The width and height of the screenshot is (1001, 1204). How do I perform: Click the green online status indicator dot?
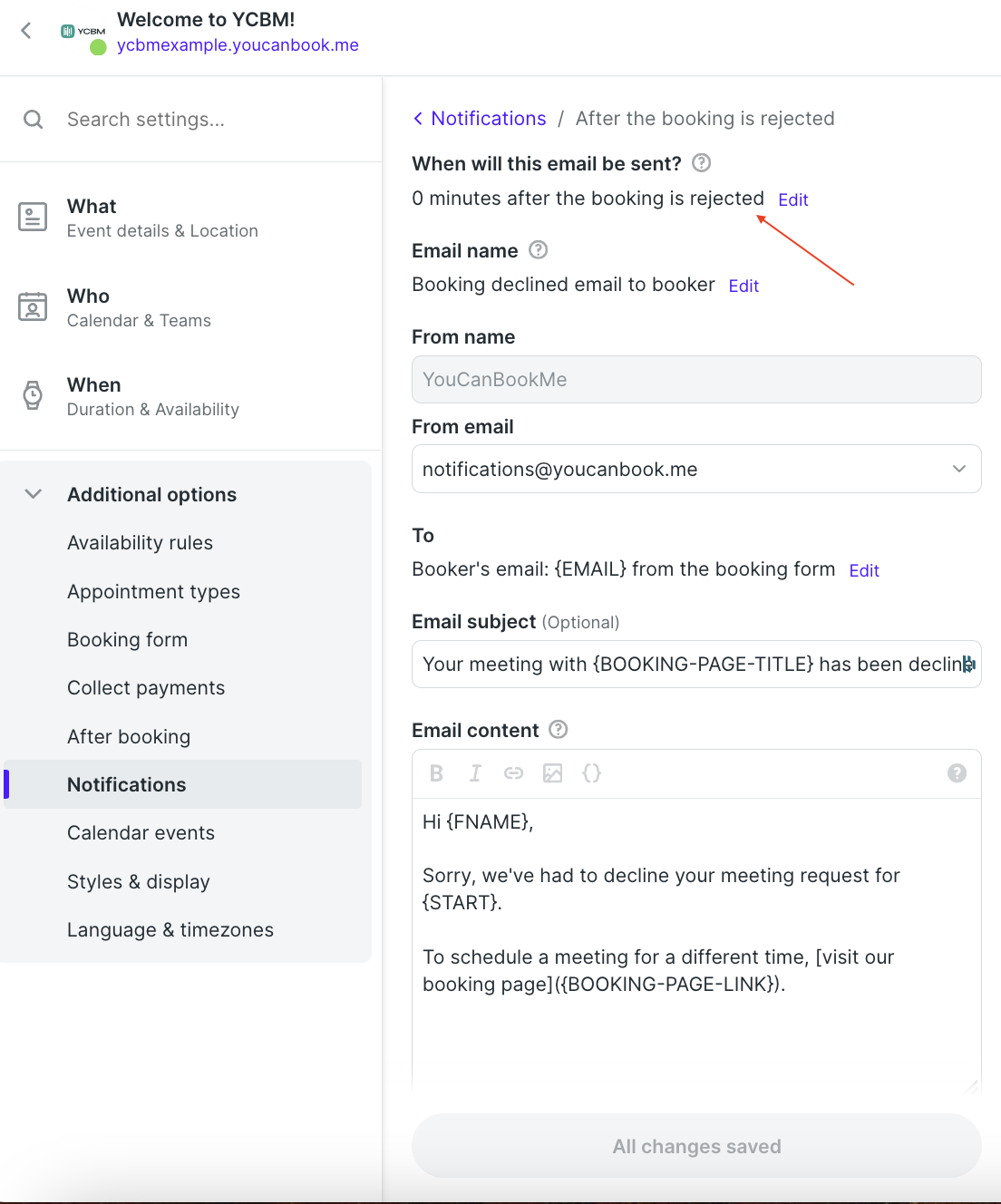point(97,46)
